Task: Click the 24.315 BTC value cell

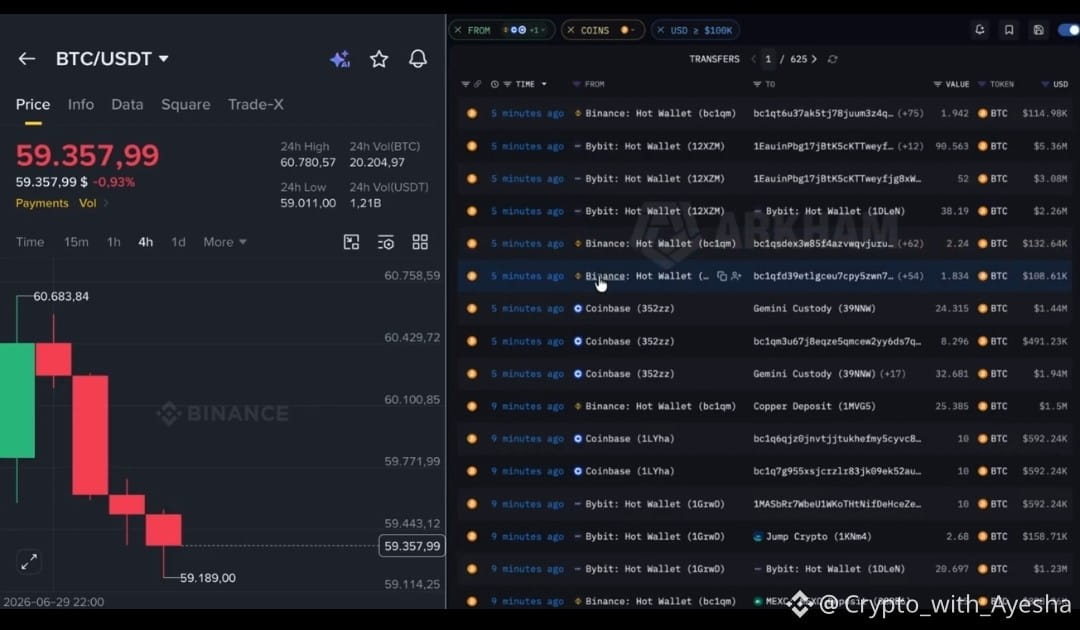Action: (x=951, y=308)
